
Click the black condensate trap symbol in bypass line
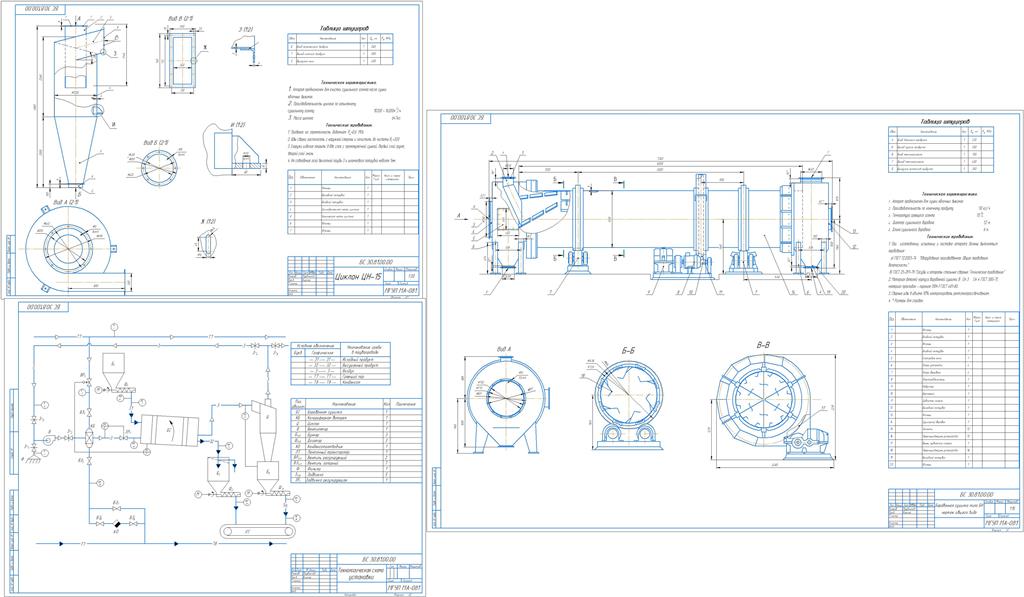point(116,523)
